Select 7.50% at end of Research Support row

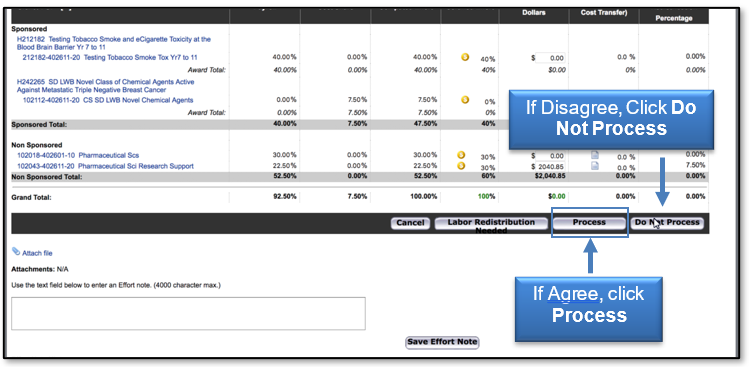(x=695, y=165)
